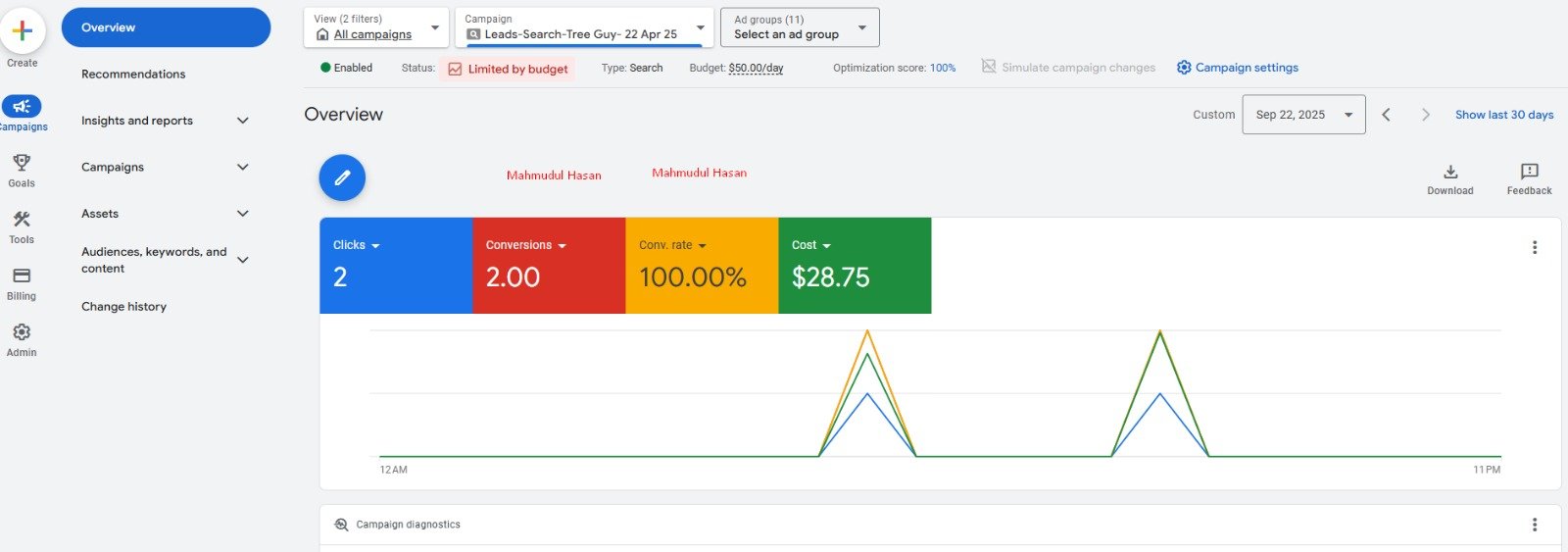Image resolution: width=1568 pixels, height=552 pixels.
Task: Open the Admin gear icon
Action: [22, 332]
